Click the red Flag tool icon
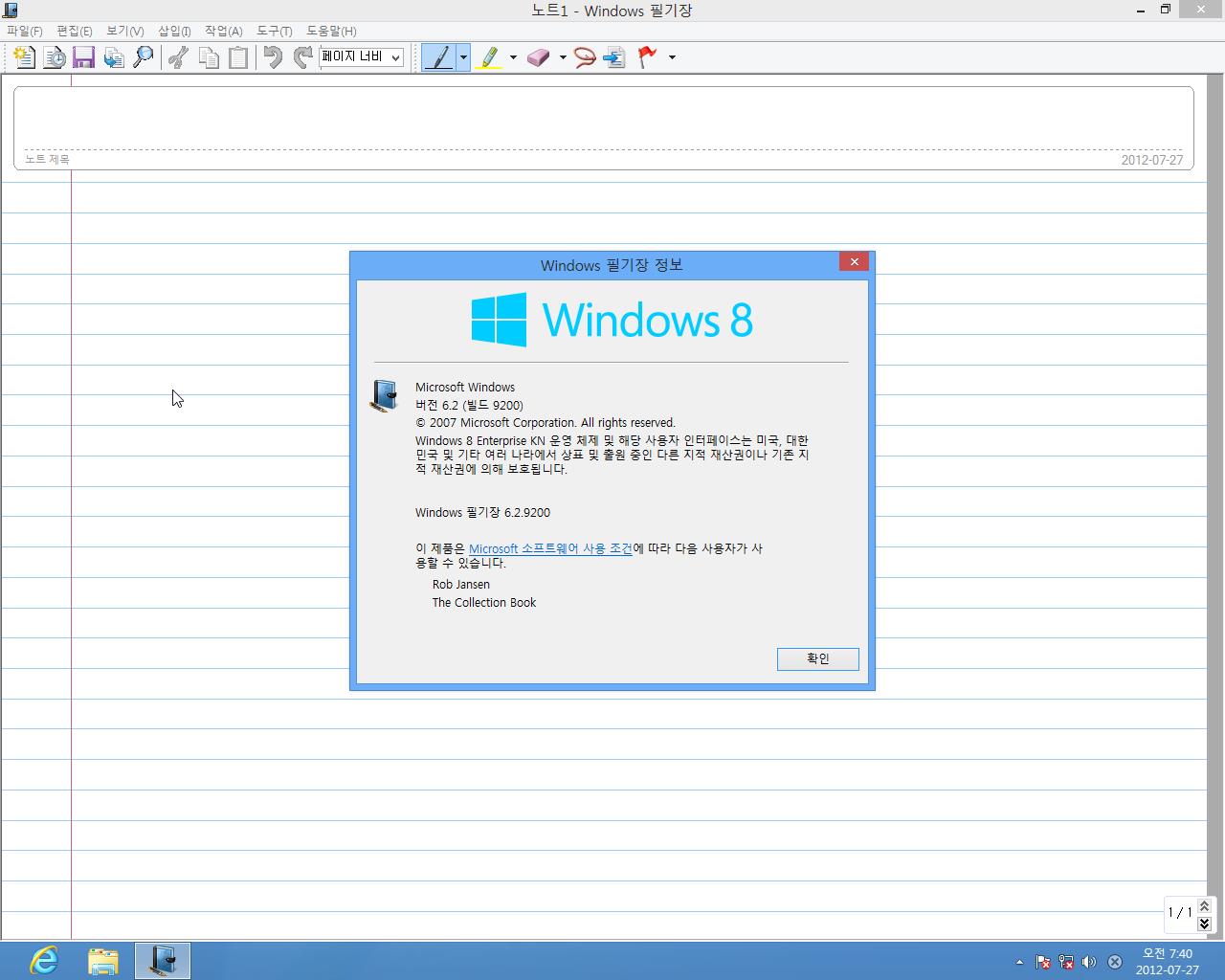Image resolution: width=1225 pixels, height=980 pixels. point(648,57)
